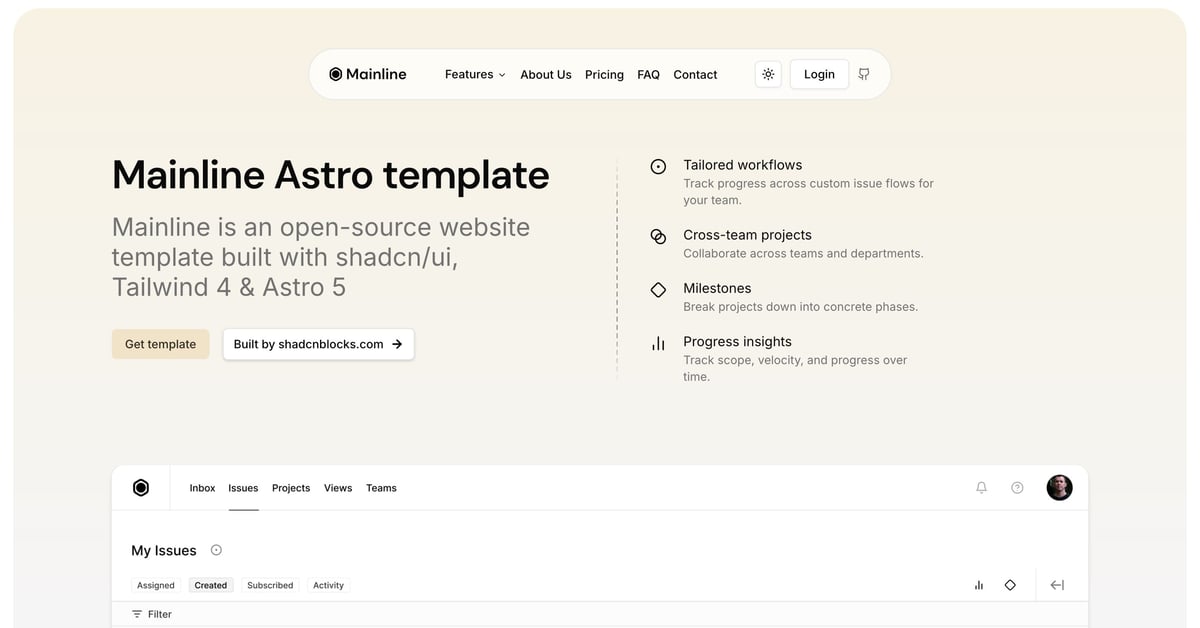This screenshot has height=628, width=1200.
Task: Click the arrow icon in shadcnblocks button
Action: pos(397,344)
